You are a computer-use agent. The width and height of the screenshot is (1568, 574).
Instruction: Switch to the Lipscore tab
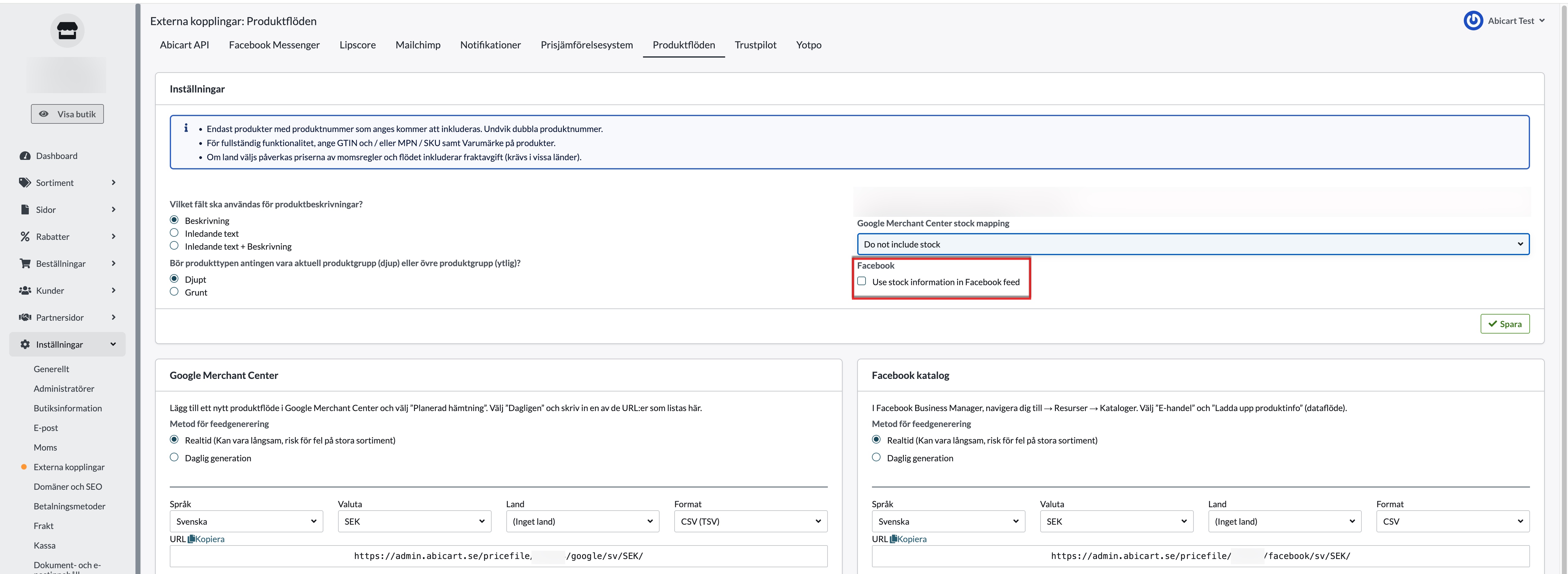pyautogui.click(x=357, y=45)
